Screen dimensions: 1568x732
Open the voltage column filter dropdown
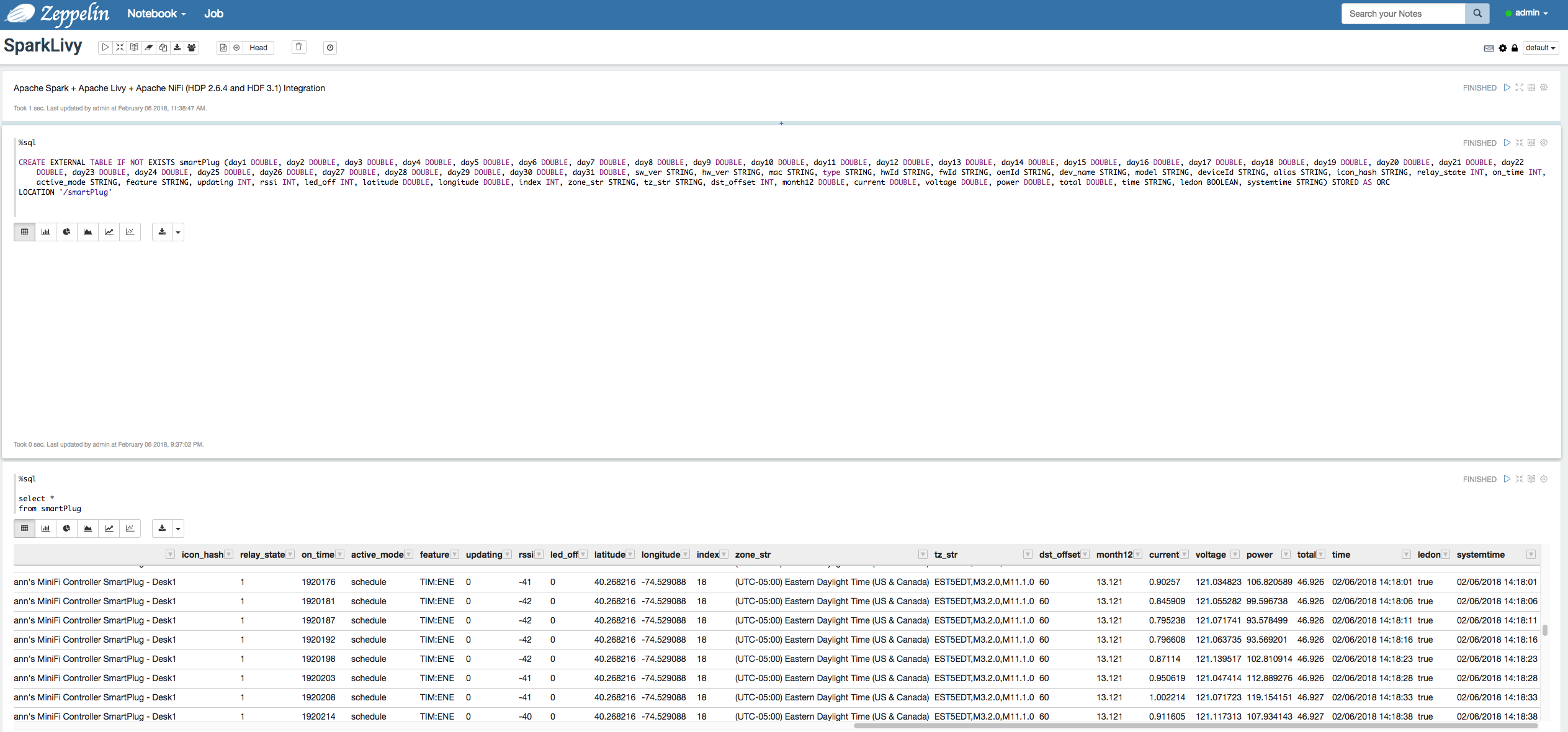[x=1235, y=555]
